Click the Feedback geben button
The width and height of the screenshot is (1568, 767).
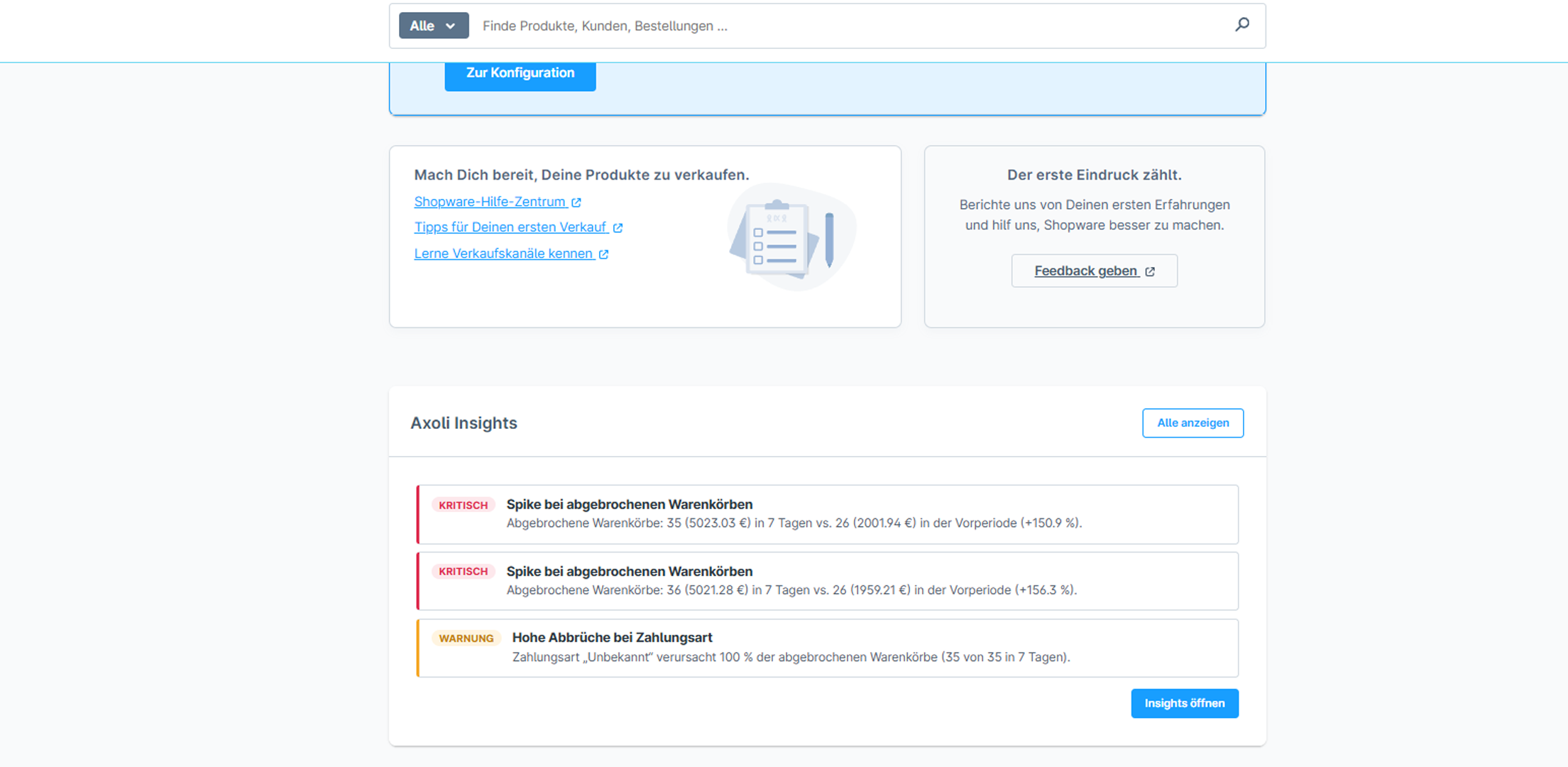1094,271
